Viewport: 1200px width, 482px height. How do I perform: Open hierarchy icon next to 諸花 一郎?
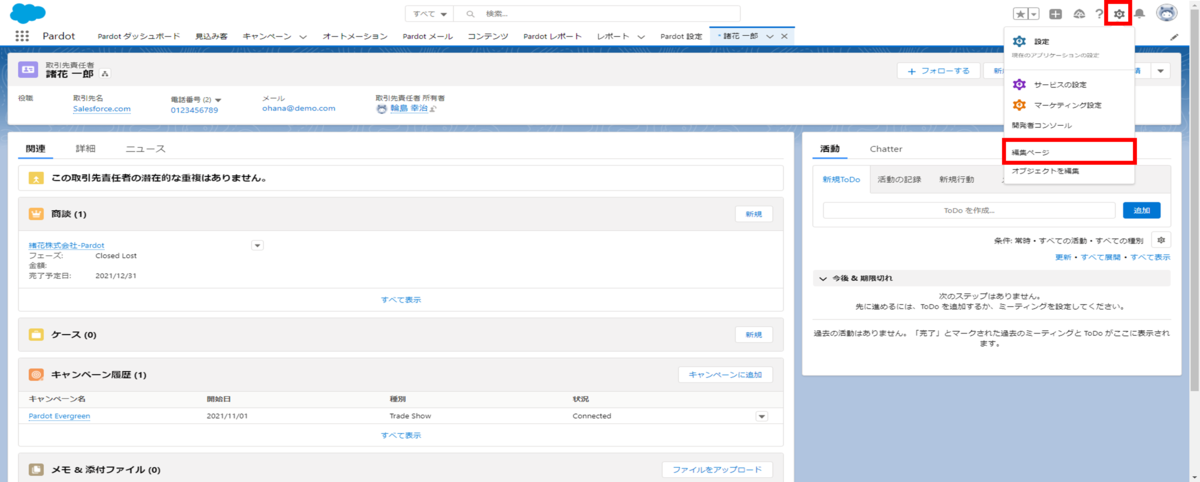(x=105, y=74)
